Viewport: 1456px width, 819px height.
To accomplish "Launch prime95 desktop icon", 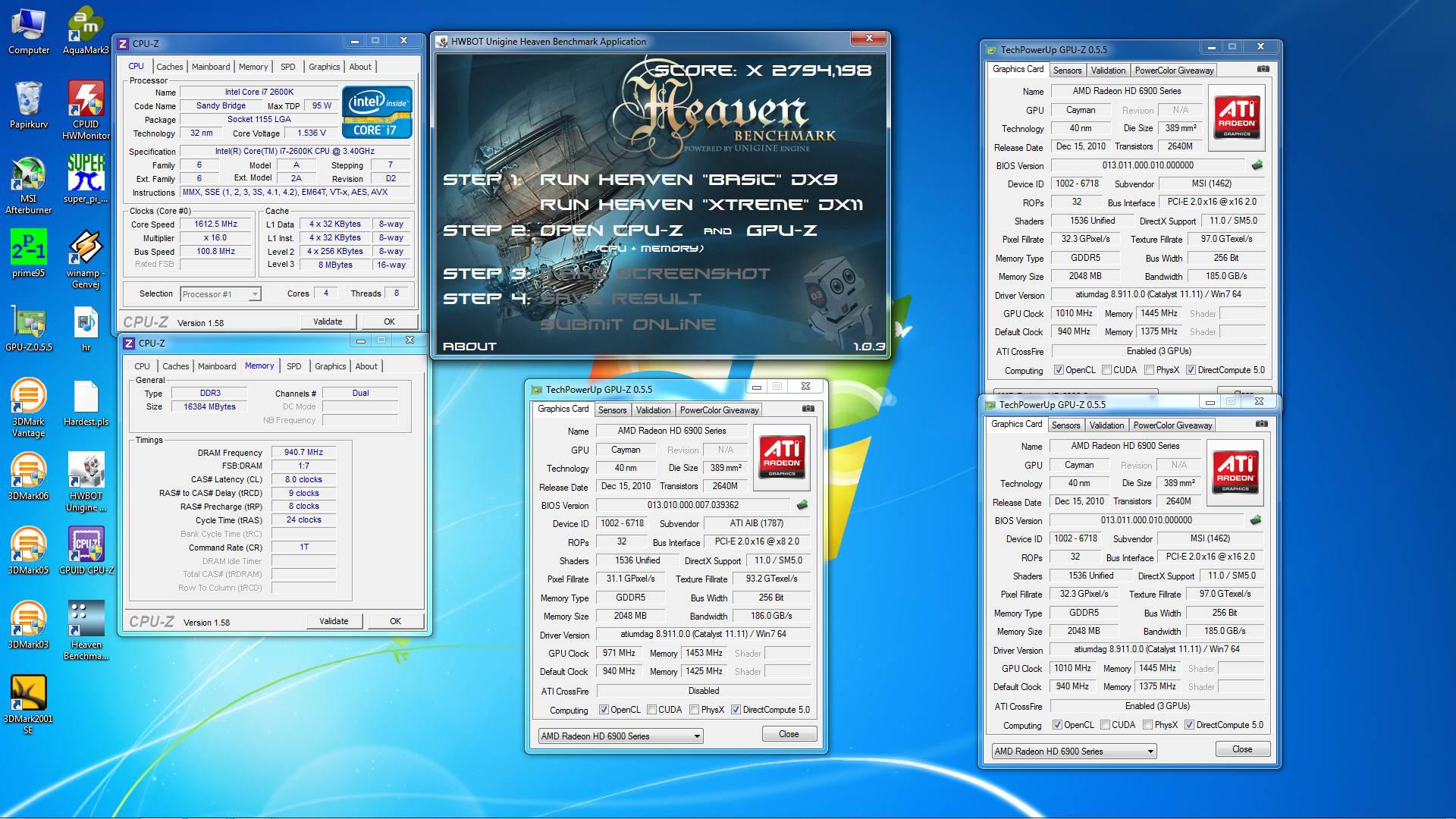I will pos(29,254).
